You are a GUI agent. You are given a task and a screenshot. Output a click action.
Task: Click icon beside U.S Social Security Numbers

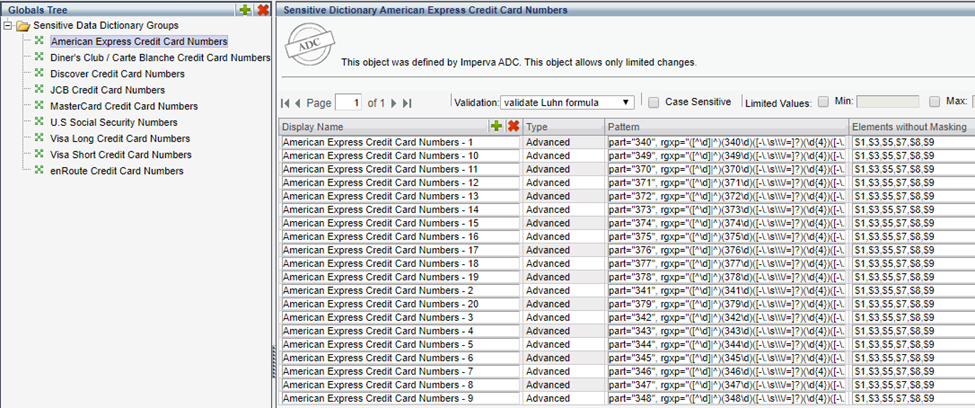click(x=39, y=121)
